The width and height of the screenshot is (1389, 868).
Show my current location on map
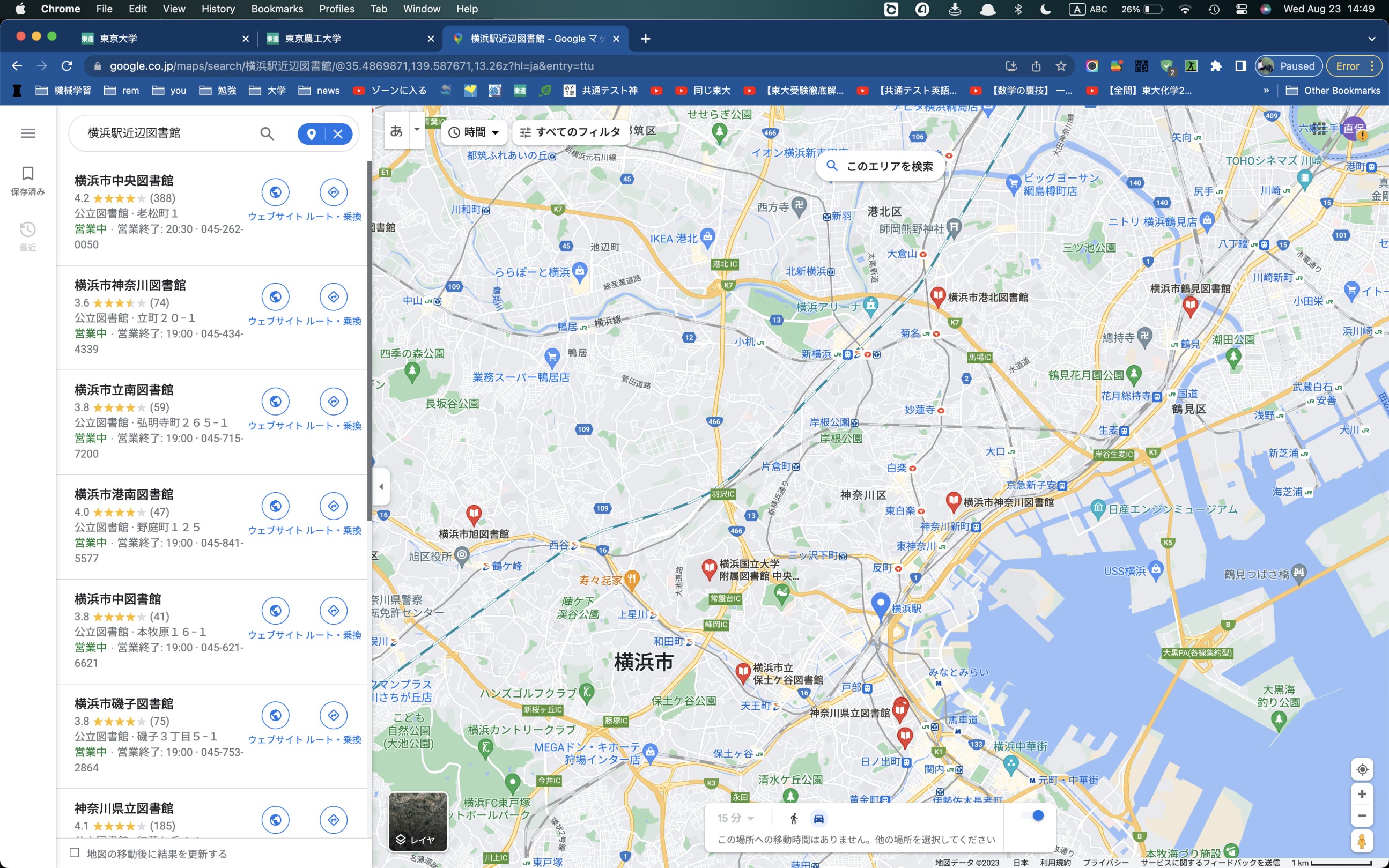click(1362, 769)
